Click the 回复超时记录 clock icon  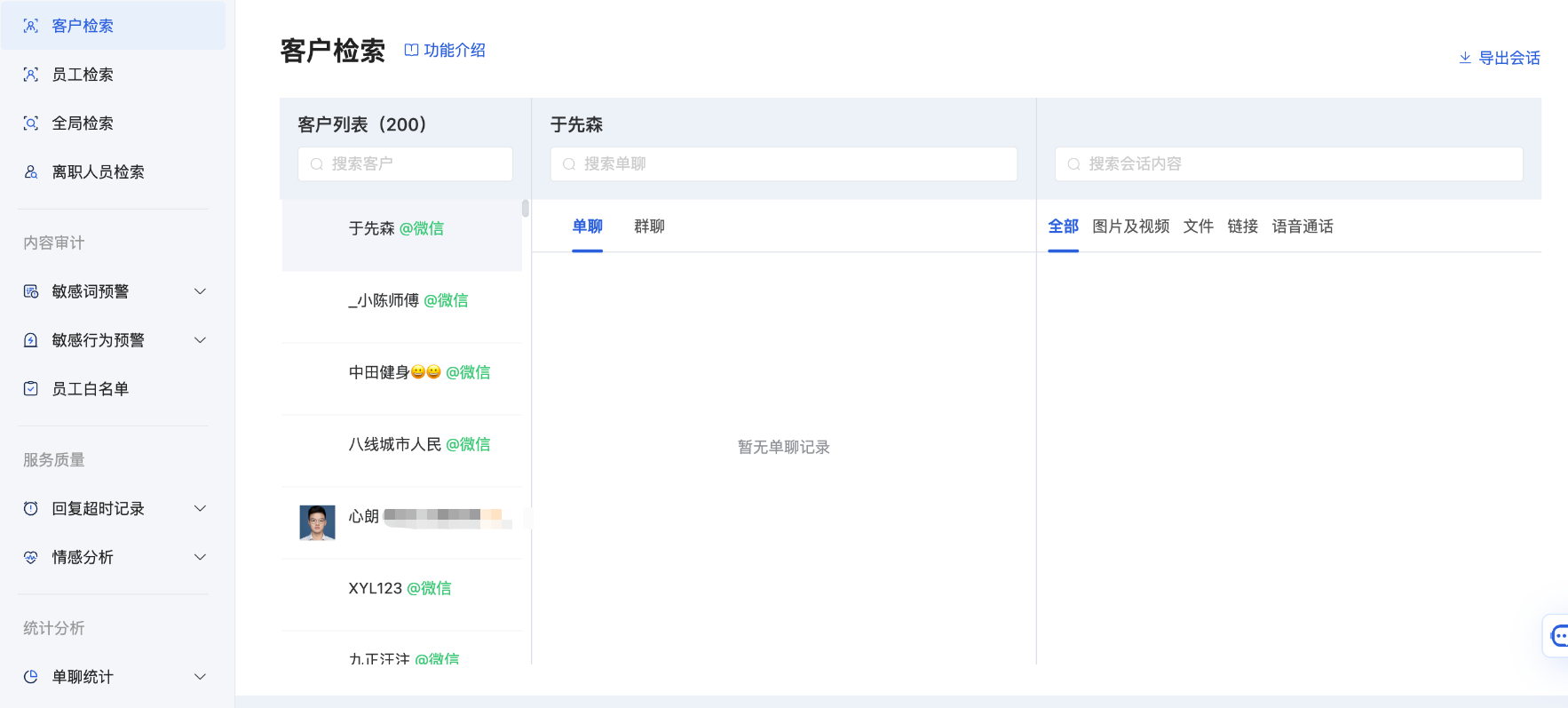pos(31,508)
